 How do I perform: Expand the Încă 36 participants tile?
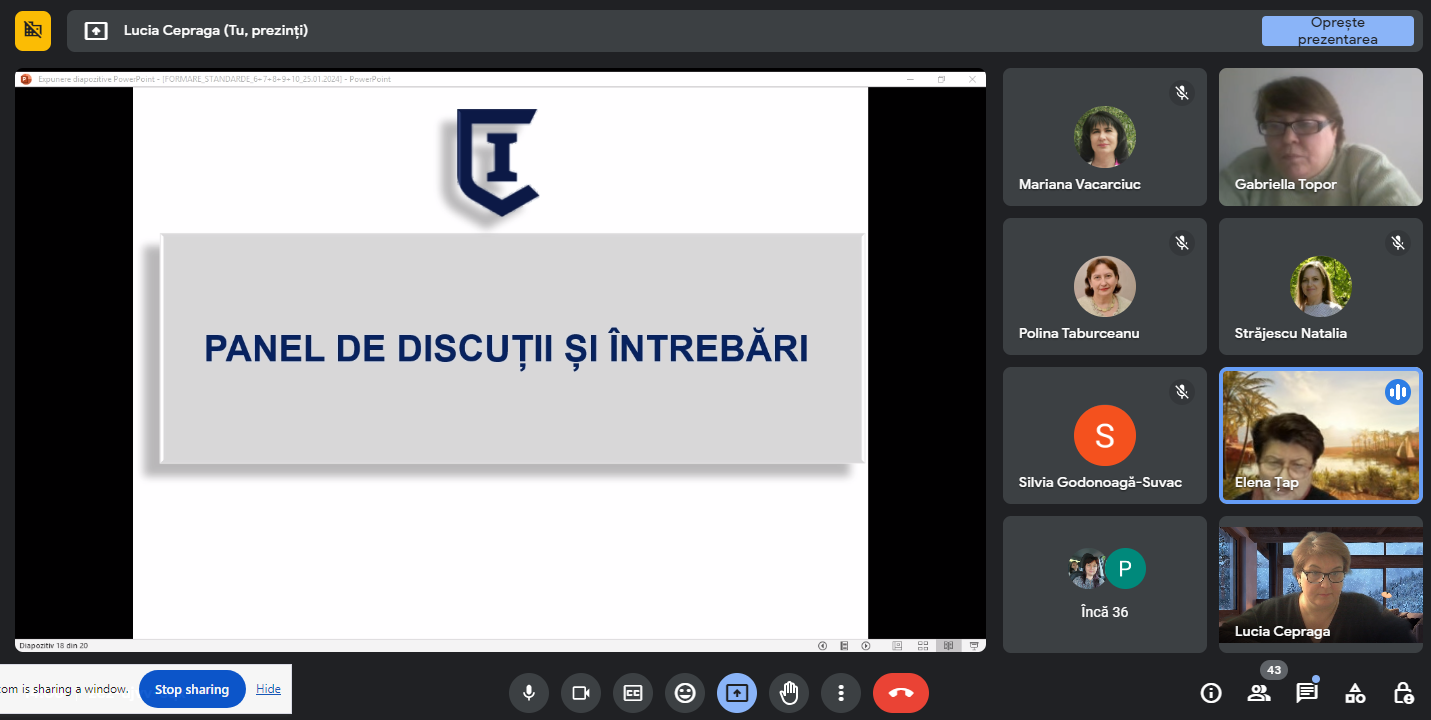point(1105,585)
